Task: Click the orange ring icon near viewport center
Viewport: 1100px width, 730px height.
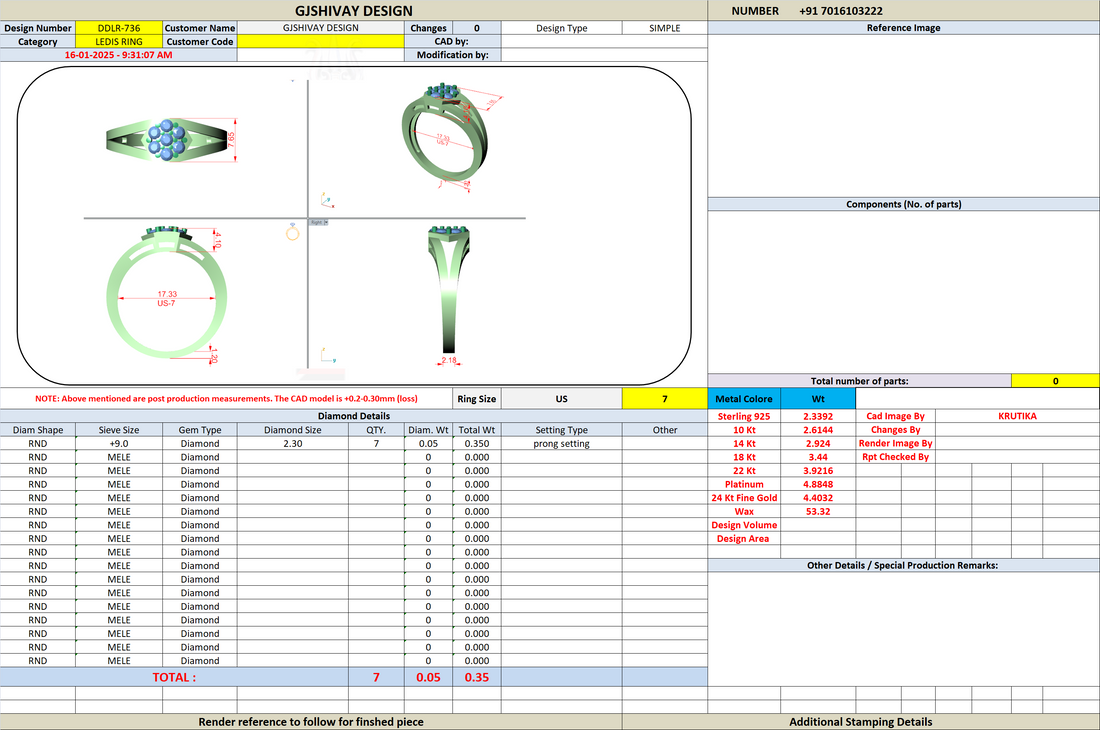Action: click(293, 232)
